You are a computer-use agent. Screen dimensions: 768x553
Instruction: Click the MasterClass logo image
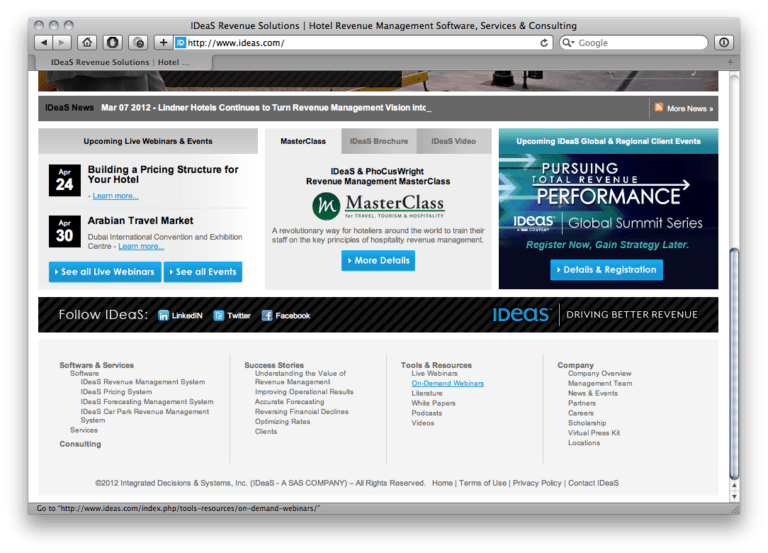tap(378, 205)
